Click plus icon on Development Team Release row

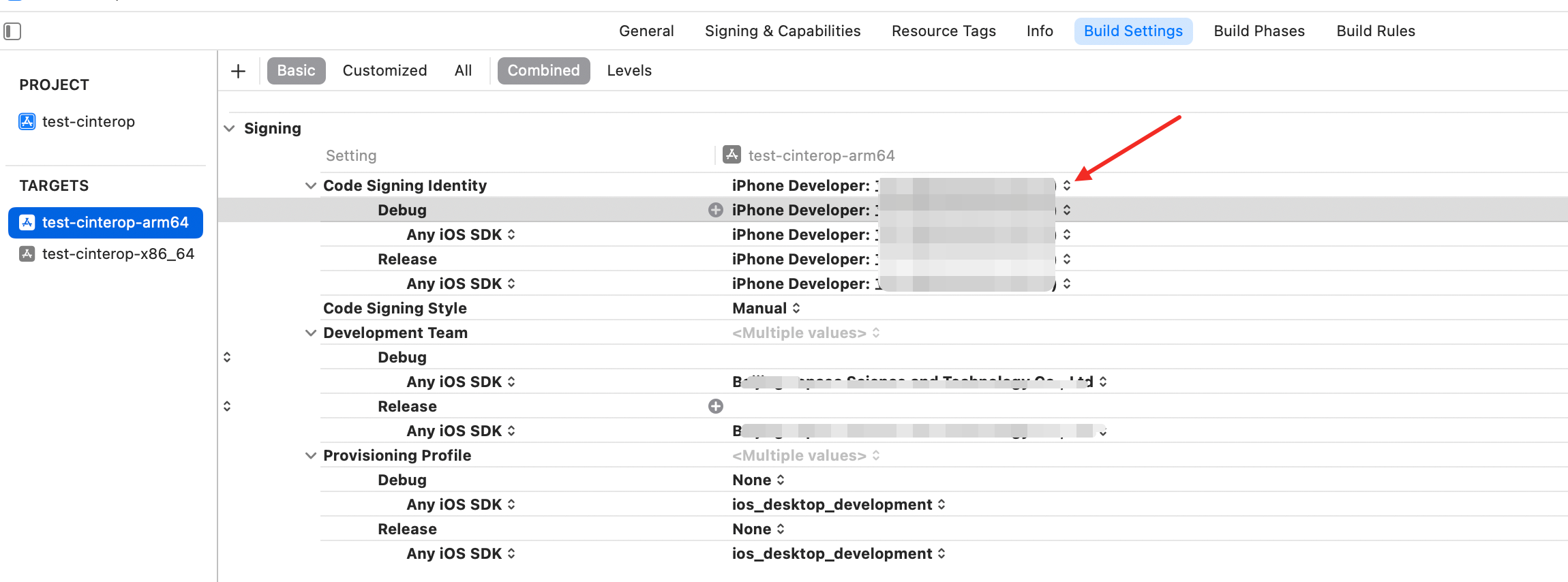coord(716,406)
